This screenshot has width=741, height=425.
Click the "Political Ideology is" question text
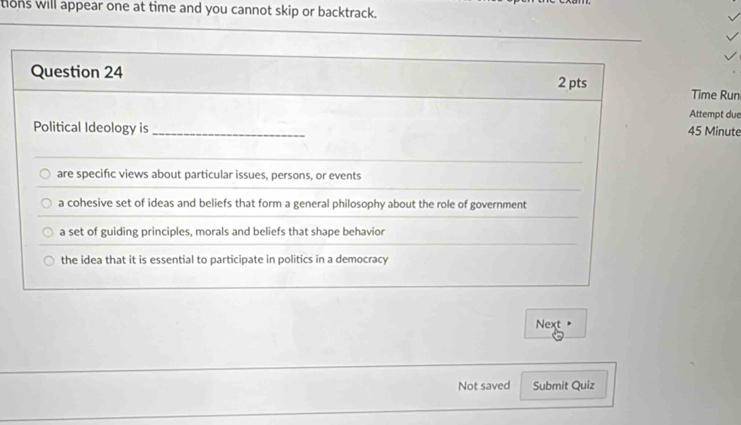(x=91, y=128)
